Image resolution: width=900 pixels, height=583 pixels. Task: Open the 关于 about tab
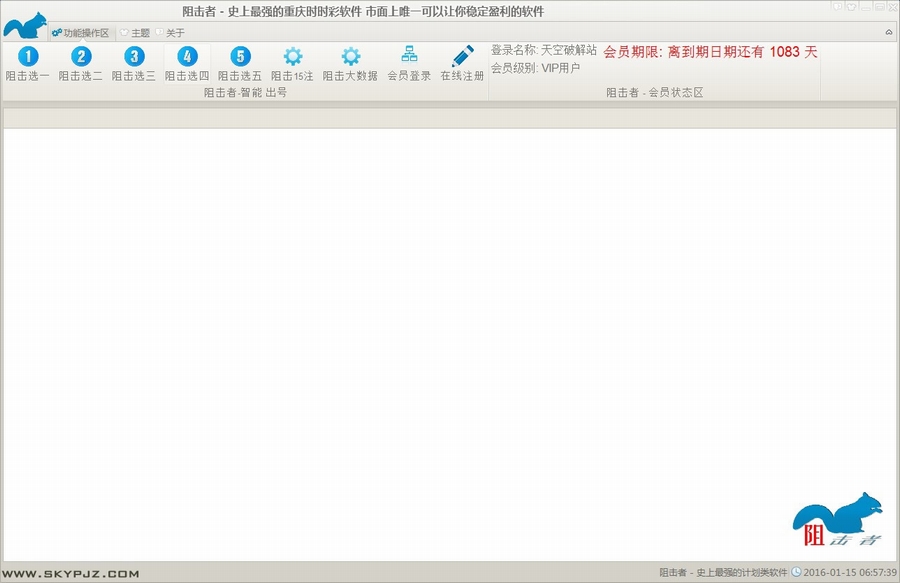click(x=170, y=33)
